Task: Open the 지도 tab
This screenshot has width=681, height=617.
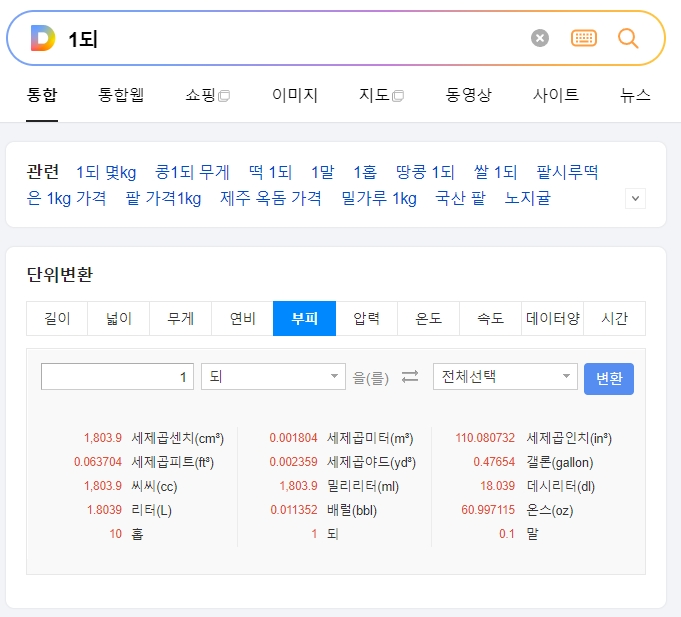Action: [381, 95]
